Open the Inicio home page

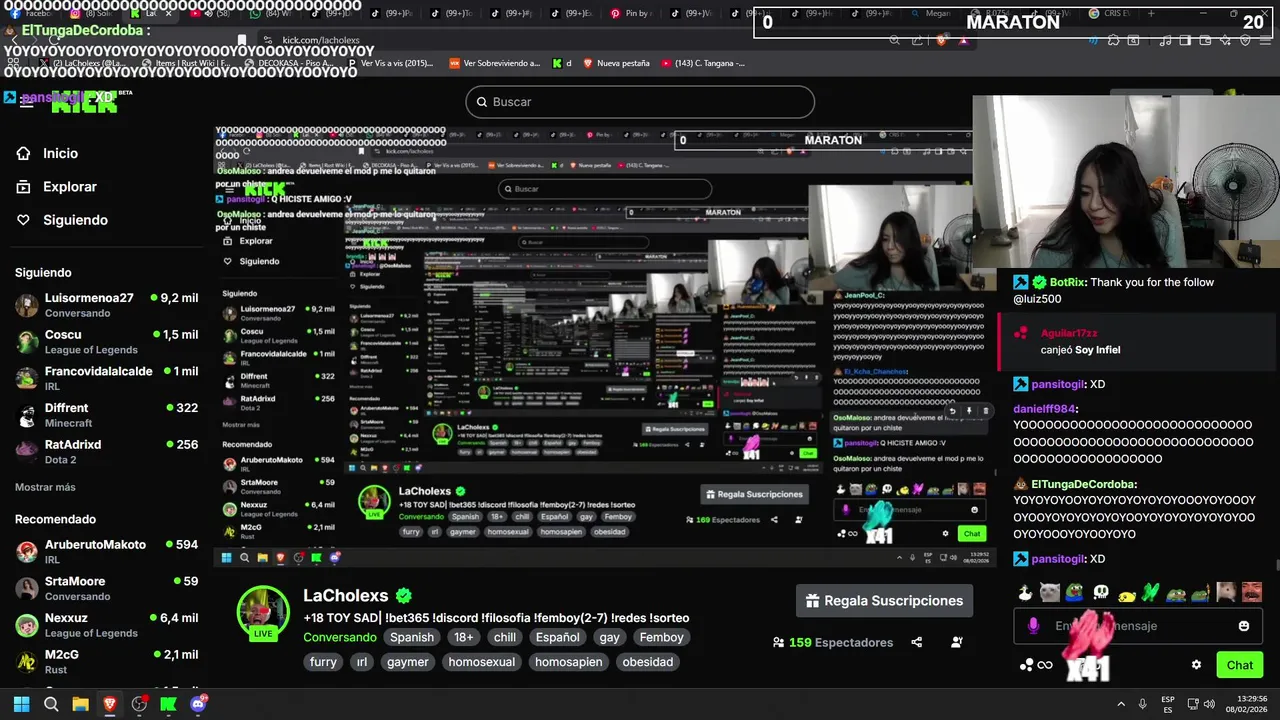(47, 153)
